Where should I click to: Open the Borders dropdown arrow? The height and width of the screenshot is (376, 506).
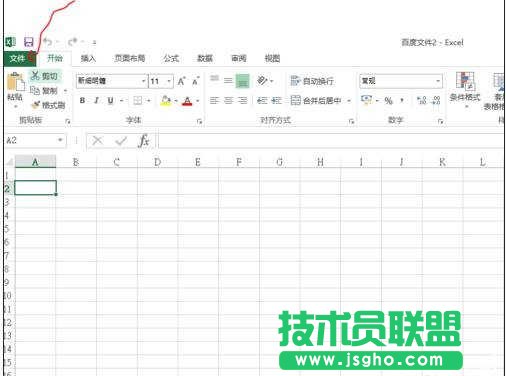pos(149,100)
